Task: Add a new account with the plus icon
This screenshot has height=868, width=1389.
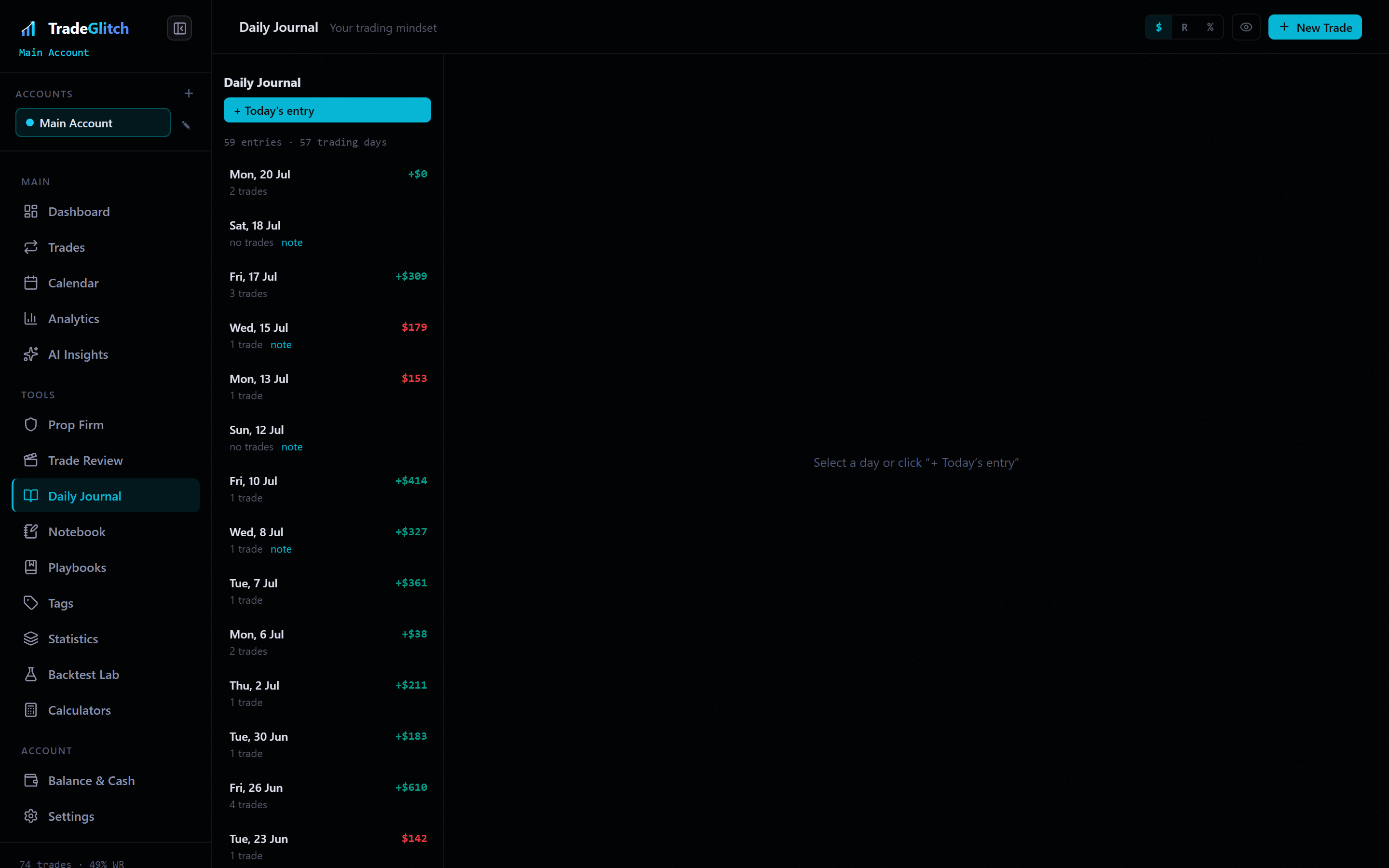Action: coord(188,93)
